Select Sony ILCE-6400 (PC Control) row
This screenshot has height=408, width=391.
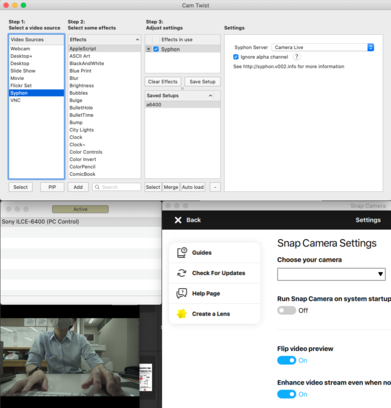(x=81, y=222)
